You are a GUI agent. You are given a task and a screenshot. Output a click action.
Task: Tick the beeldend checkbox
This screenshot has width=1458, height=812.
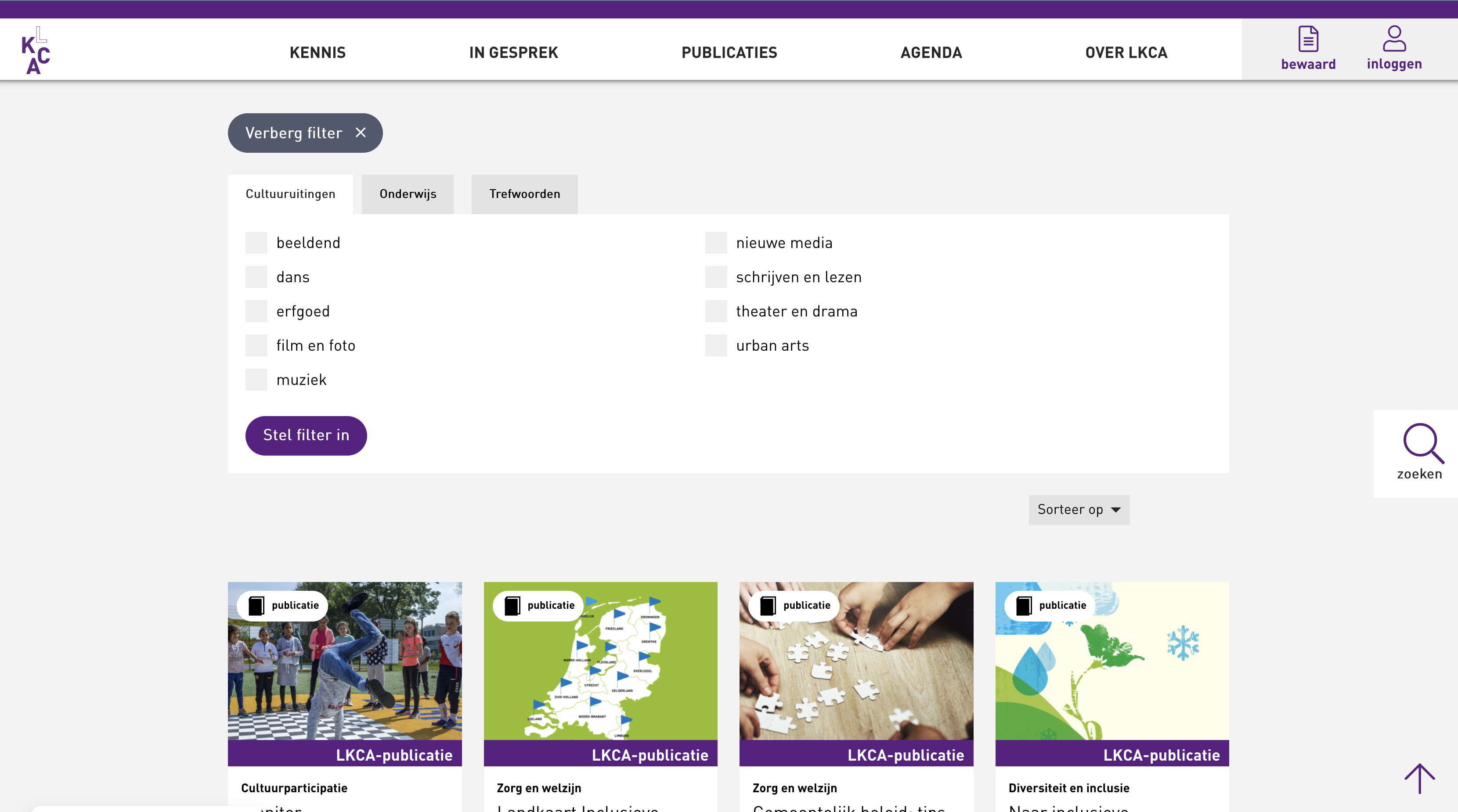[256, 243]
